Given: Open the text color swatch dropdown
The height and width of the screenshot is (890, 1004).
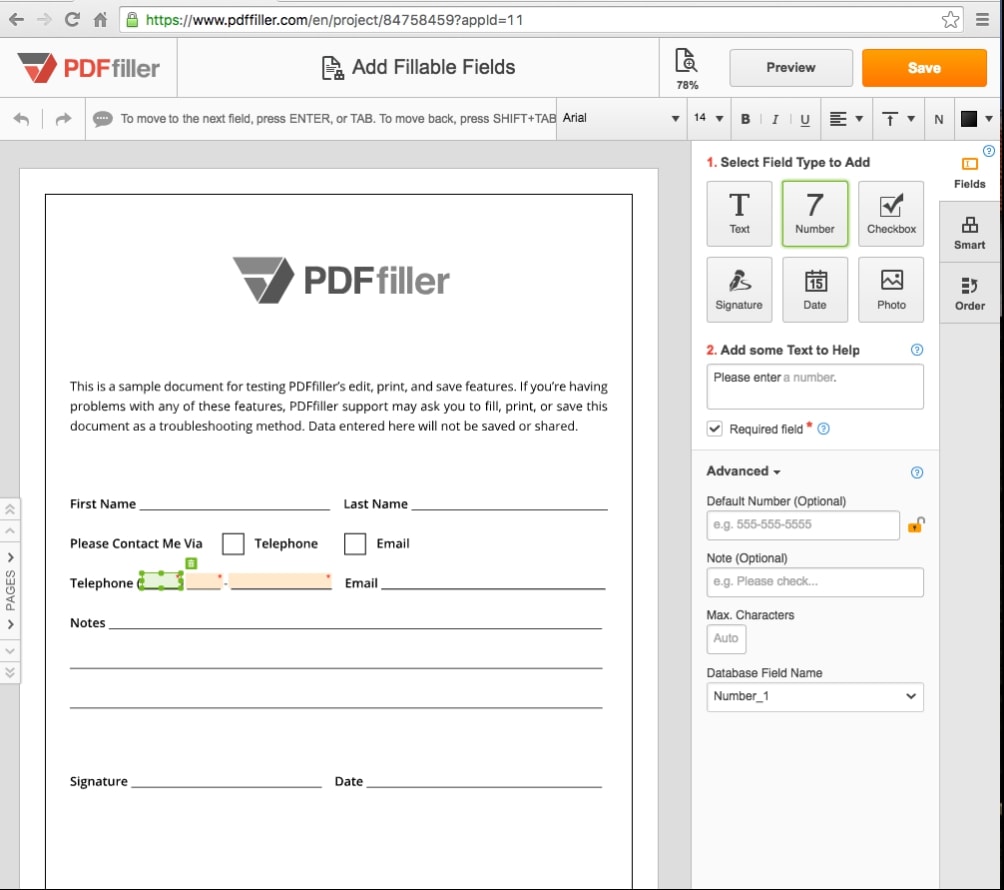Looking at the screenshot, I should pos(976,119).
